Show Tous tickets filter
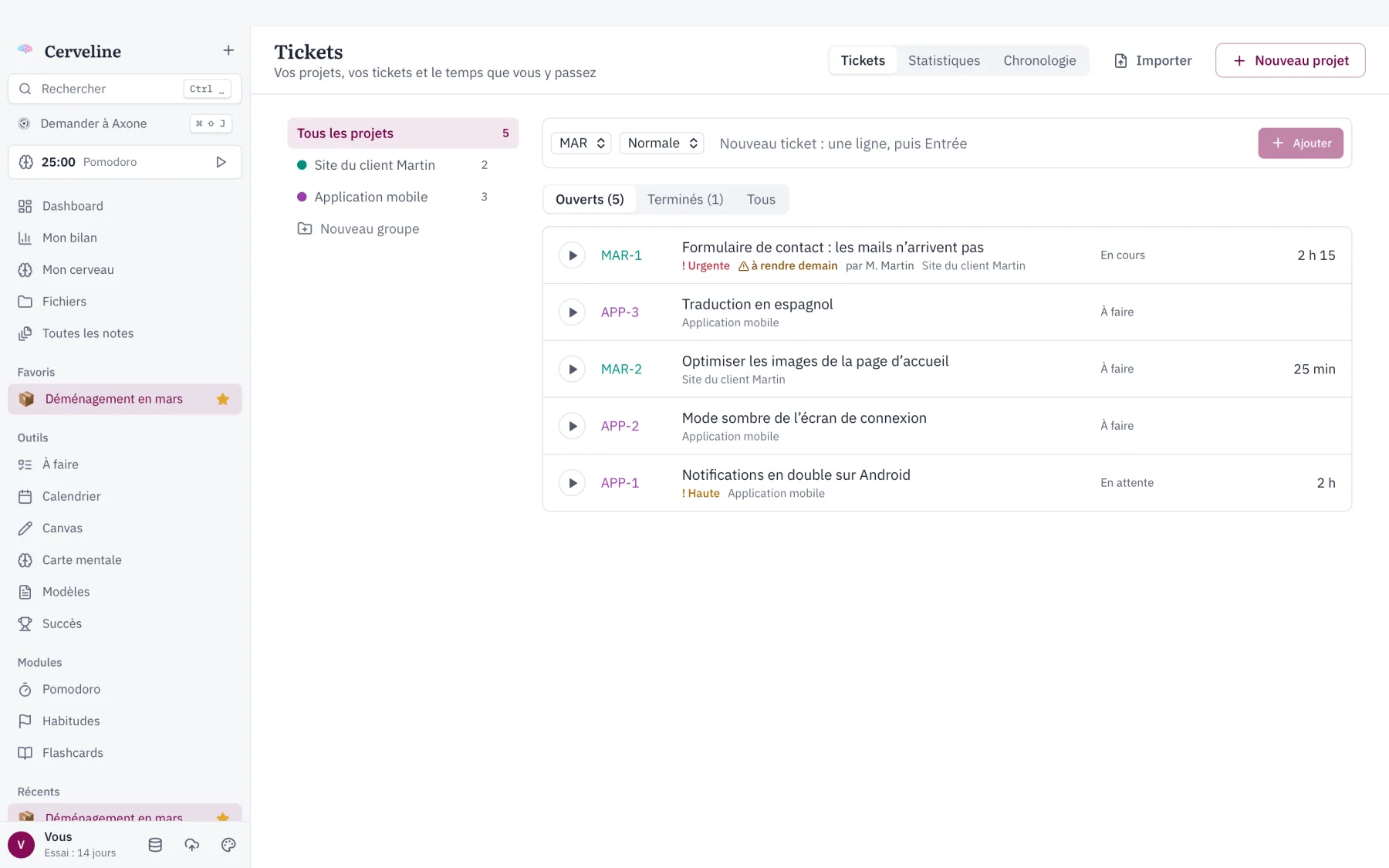Viewport: 1389px width, 868px height. tap(761, 199)
